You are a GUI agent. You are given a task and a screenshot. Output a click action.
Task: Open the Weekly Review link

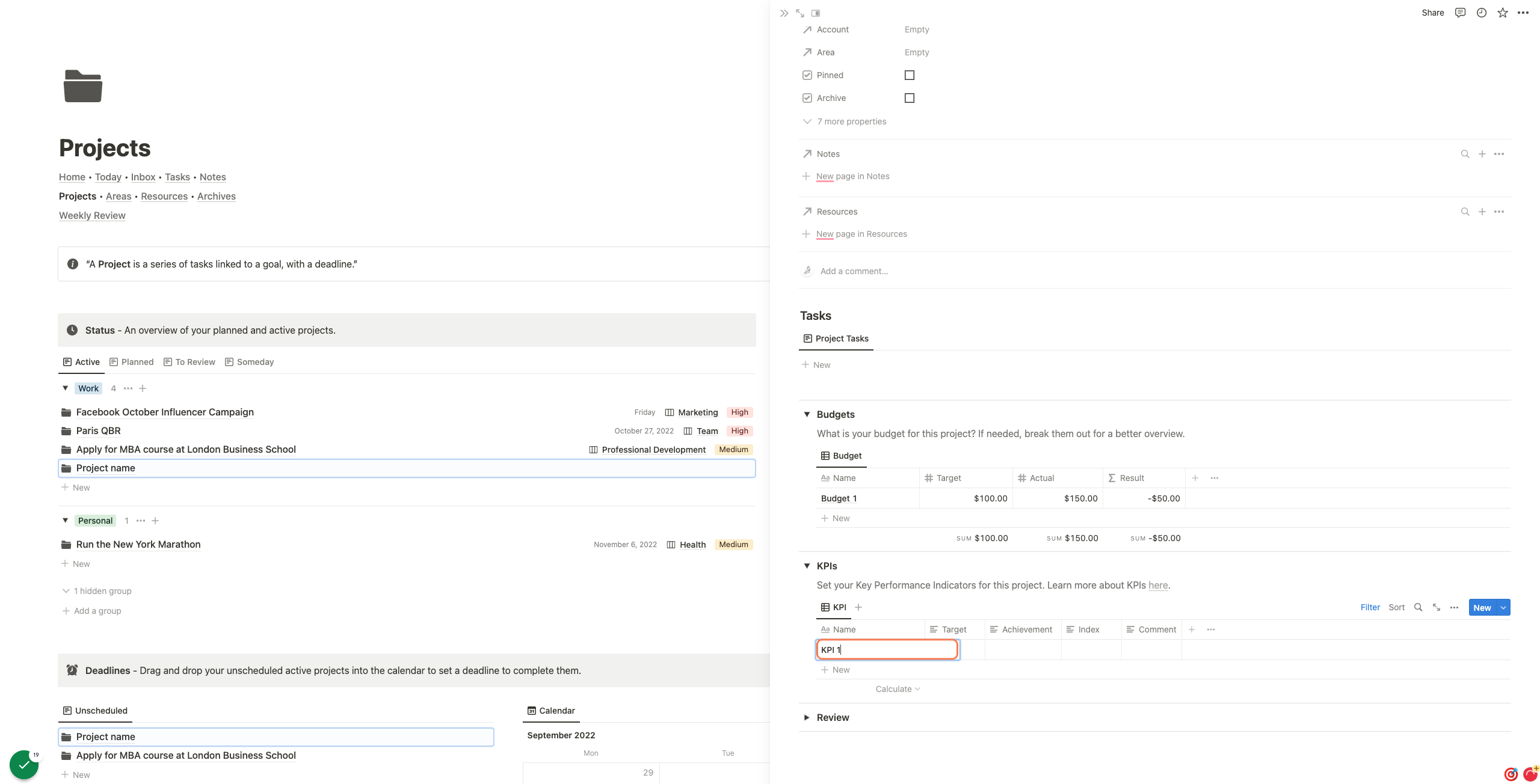pyautogui.click(x=92, y=215)
